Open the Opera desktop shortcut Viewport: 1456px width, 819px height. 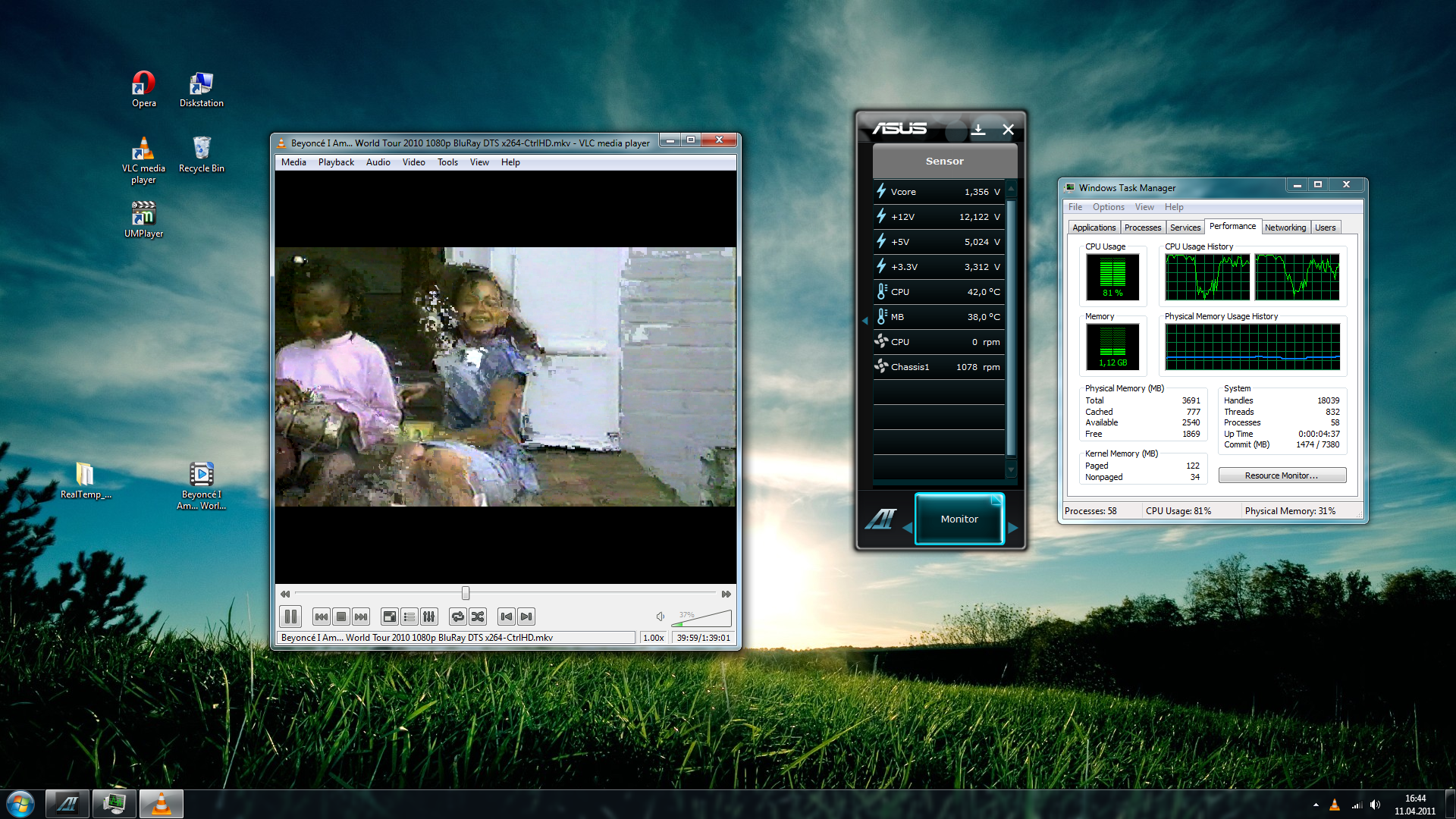point(143,89)
